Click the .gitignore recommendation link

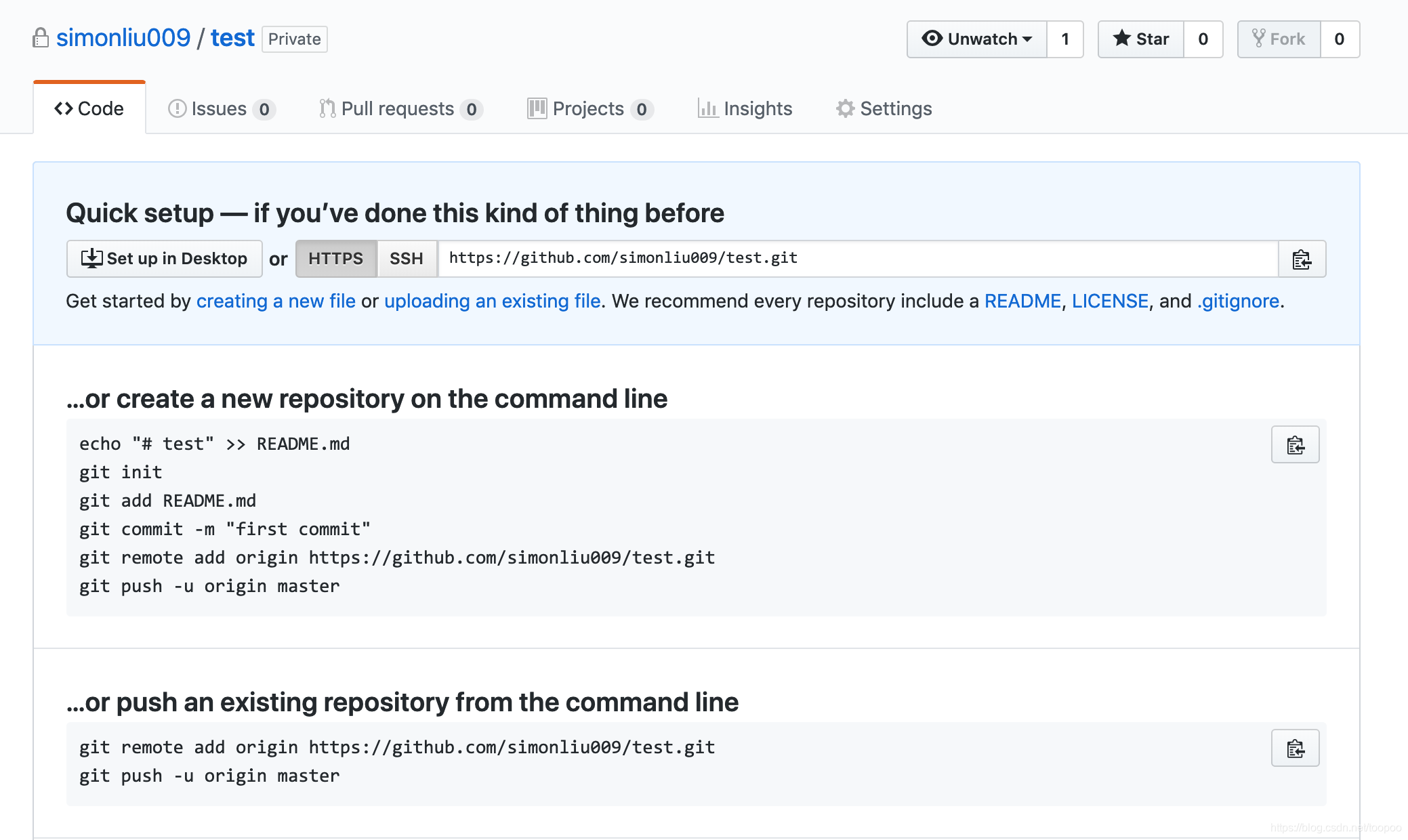(1238, 300)
